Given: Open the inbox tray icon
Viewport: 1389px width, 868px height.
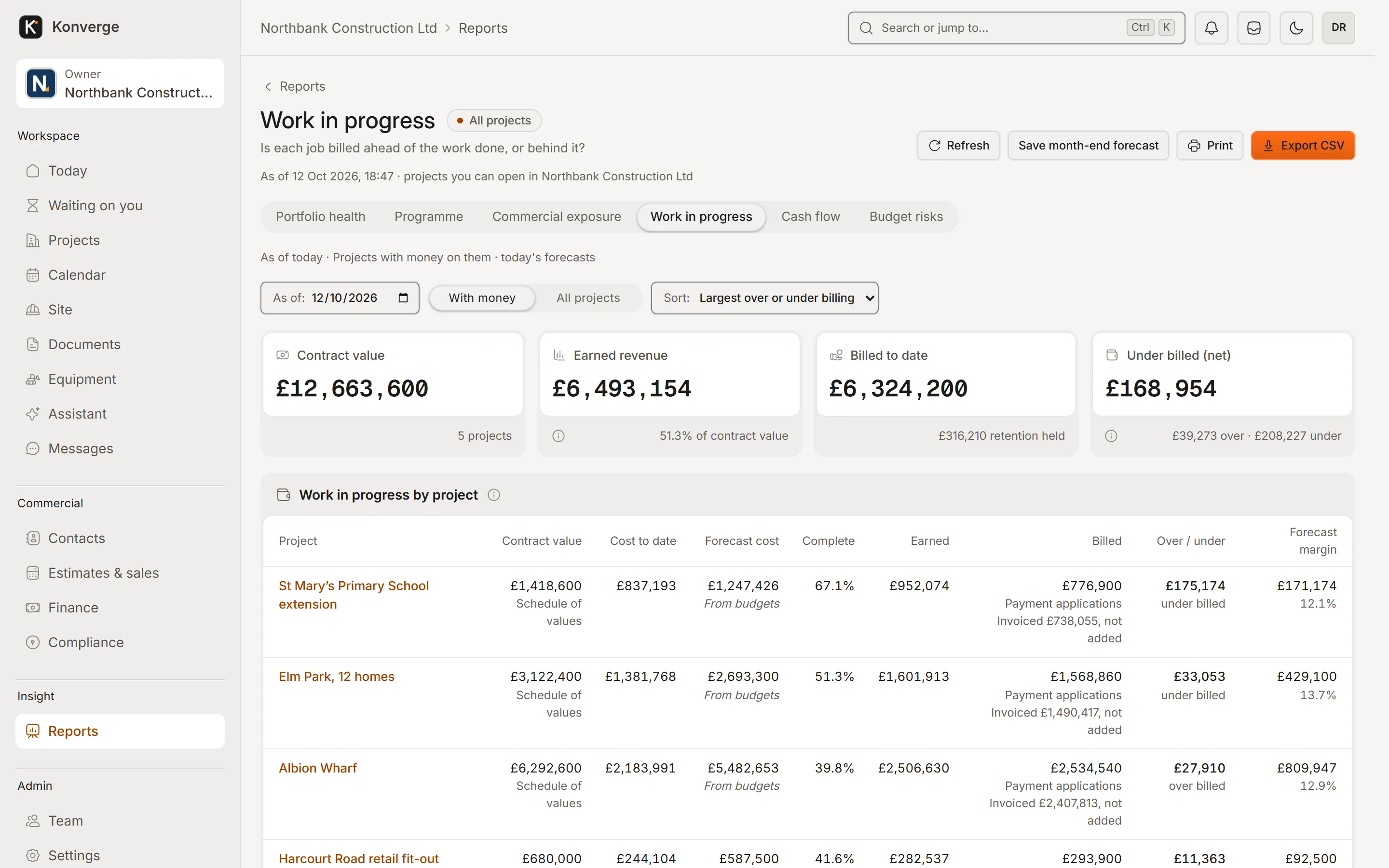Looking at the screenshot, I should [1253, 27].
